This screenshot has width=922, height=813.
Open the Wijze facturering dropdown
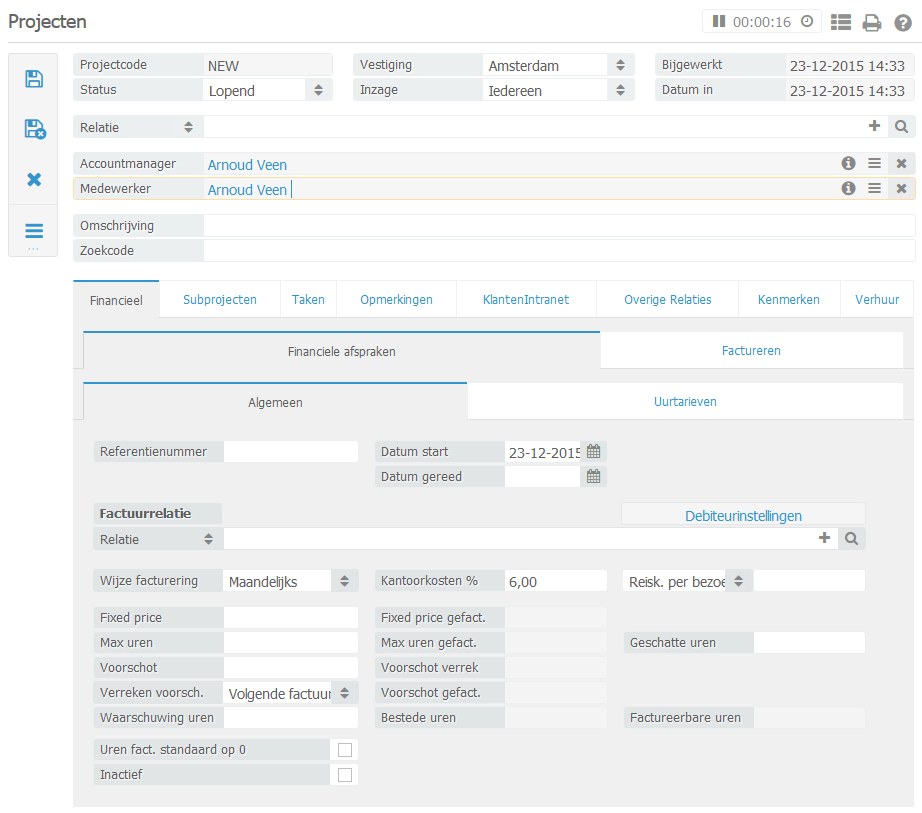pyautogui.click(x=343, y=581)
